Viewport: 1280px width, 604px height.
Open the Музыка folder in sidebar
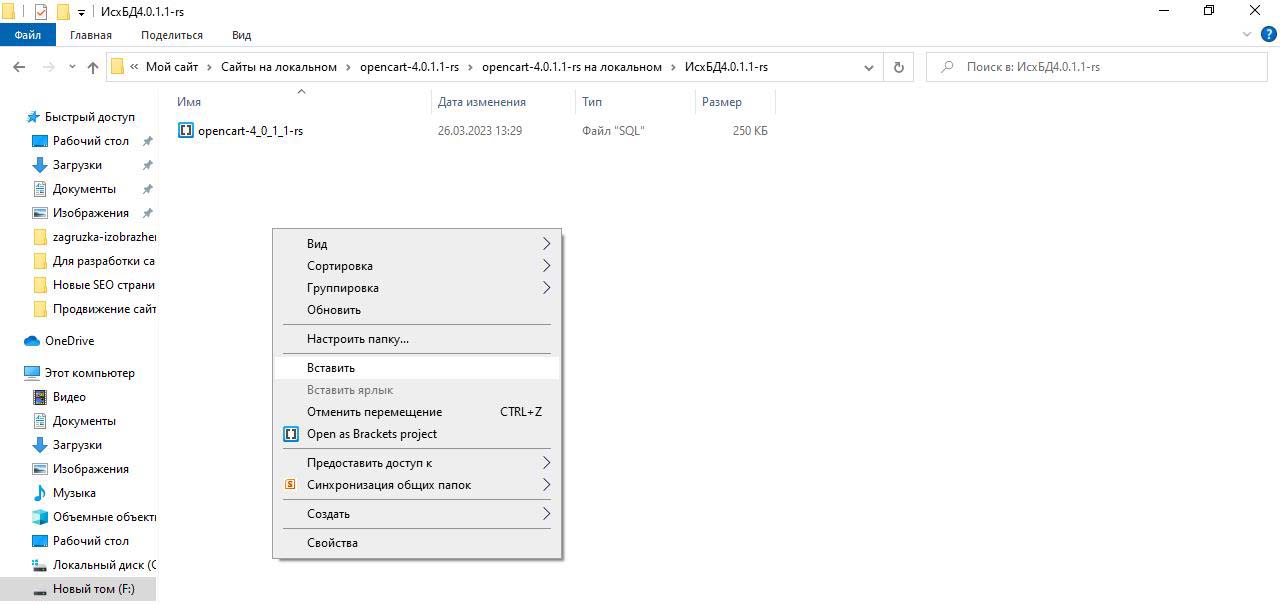click(74, 493)
